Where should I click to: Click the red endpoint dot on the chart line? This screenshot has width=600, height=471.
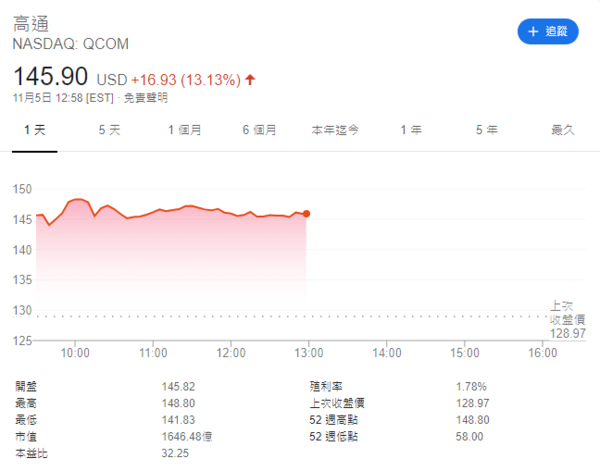[x=306, y=213]
